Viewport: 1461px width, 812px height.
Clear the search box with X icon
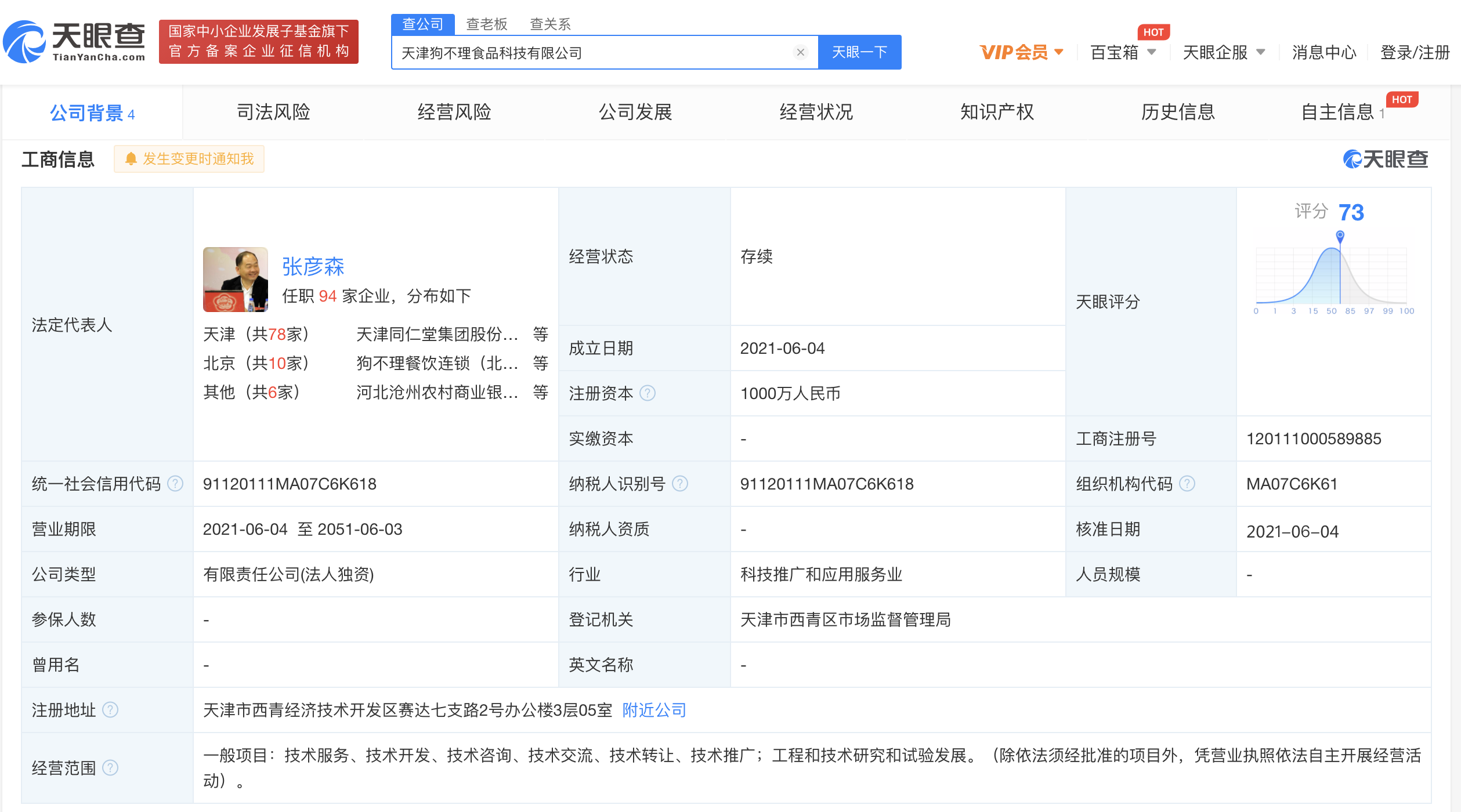(800, 52)
